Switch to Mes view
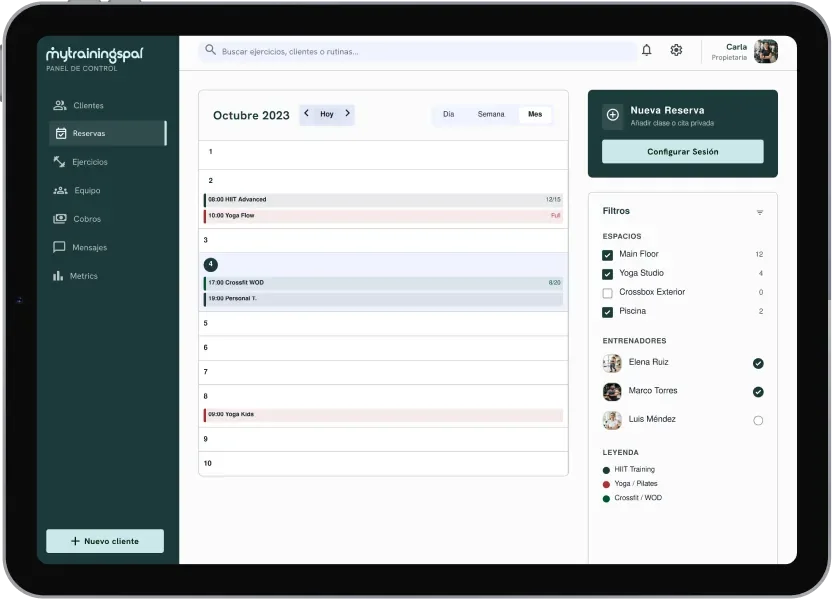832x599 pixels. tap(535, 114)
